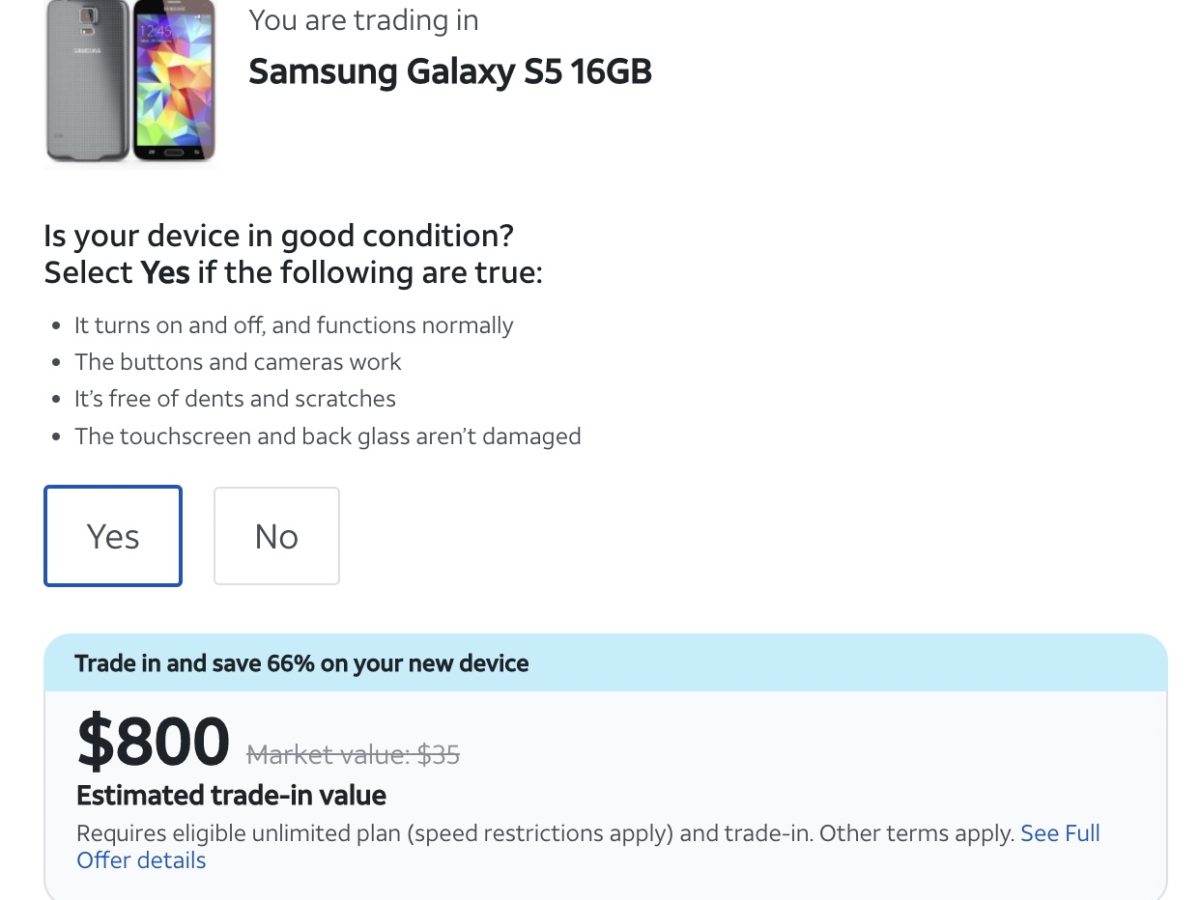The image size is (1200, 900).
Task: Click the "touchscreen and back glass" bullet
Action: point(327,436)
